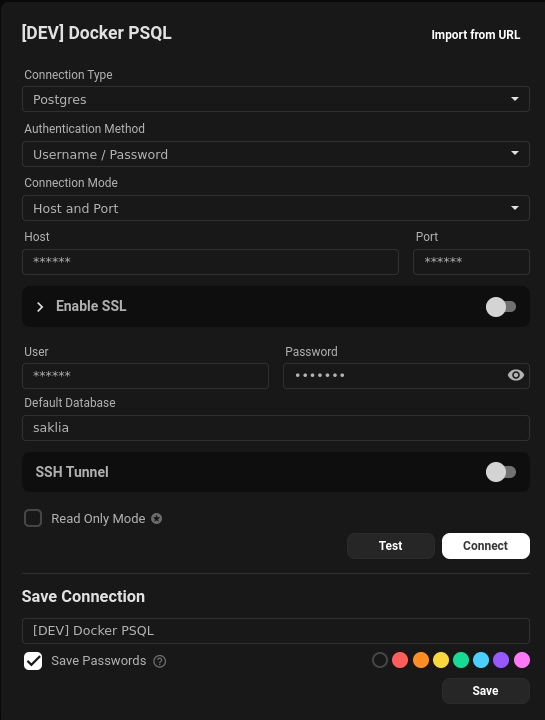The height and width of the screenshot is (720, 545).
Task: Check the Read Only Mode checkbox
Action: pos(33,518)
